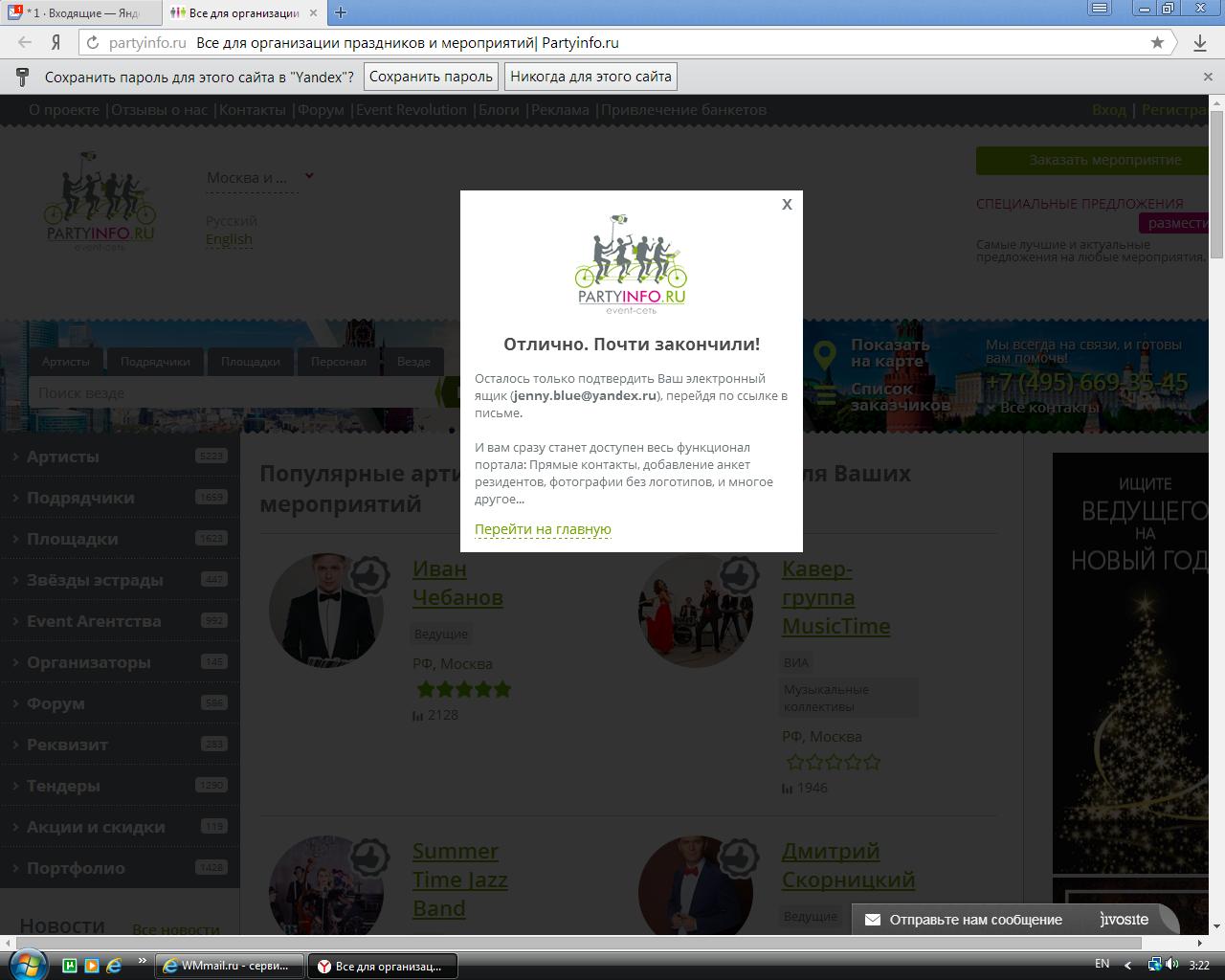
Task: Open Иван Чебанов's profile photo
Action: point(325,611)
